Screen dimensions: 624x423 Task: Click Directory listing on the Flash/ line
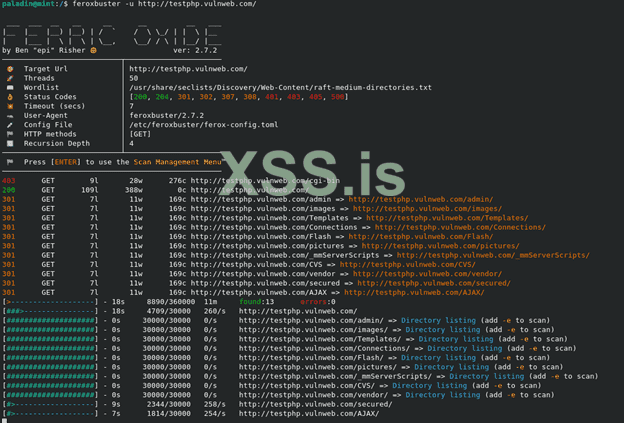438,358
